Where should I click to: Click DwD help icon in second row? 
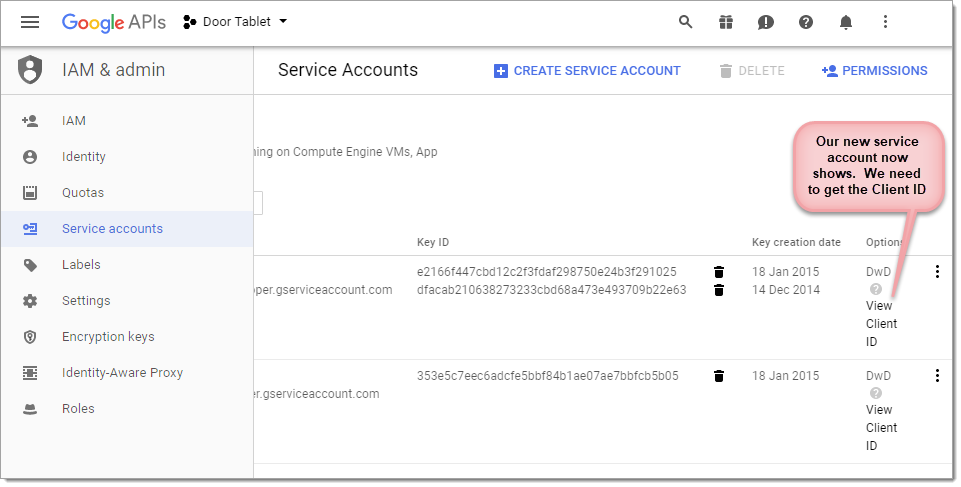[876, 393]
